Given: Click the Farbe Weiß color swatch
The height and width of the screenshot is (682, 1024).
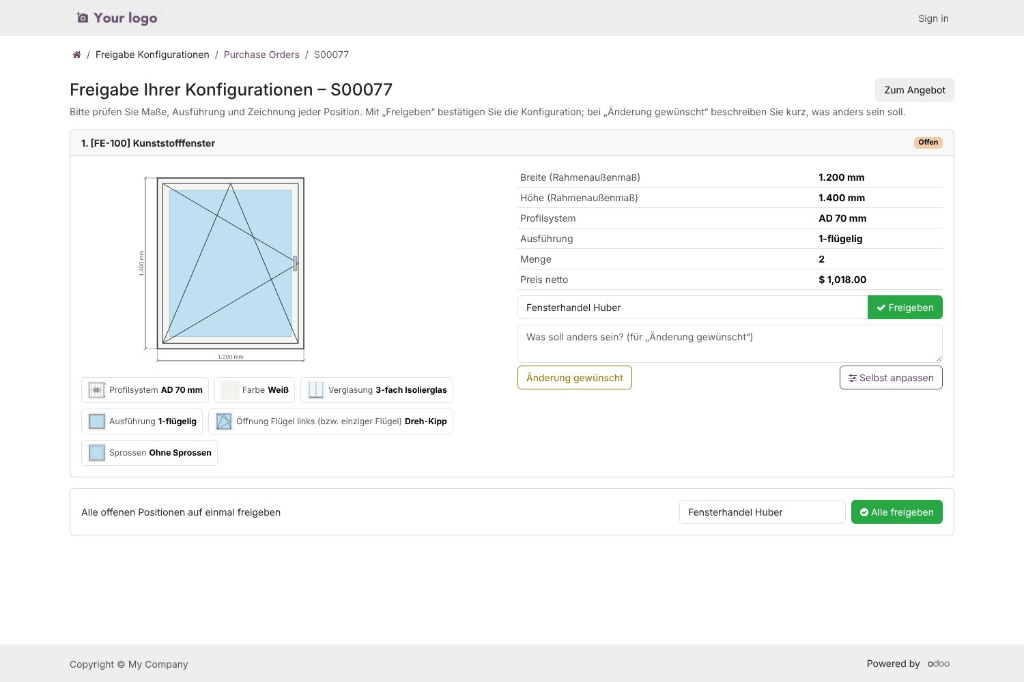Looking at the screenshot, I should click(x=229, y=390).
